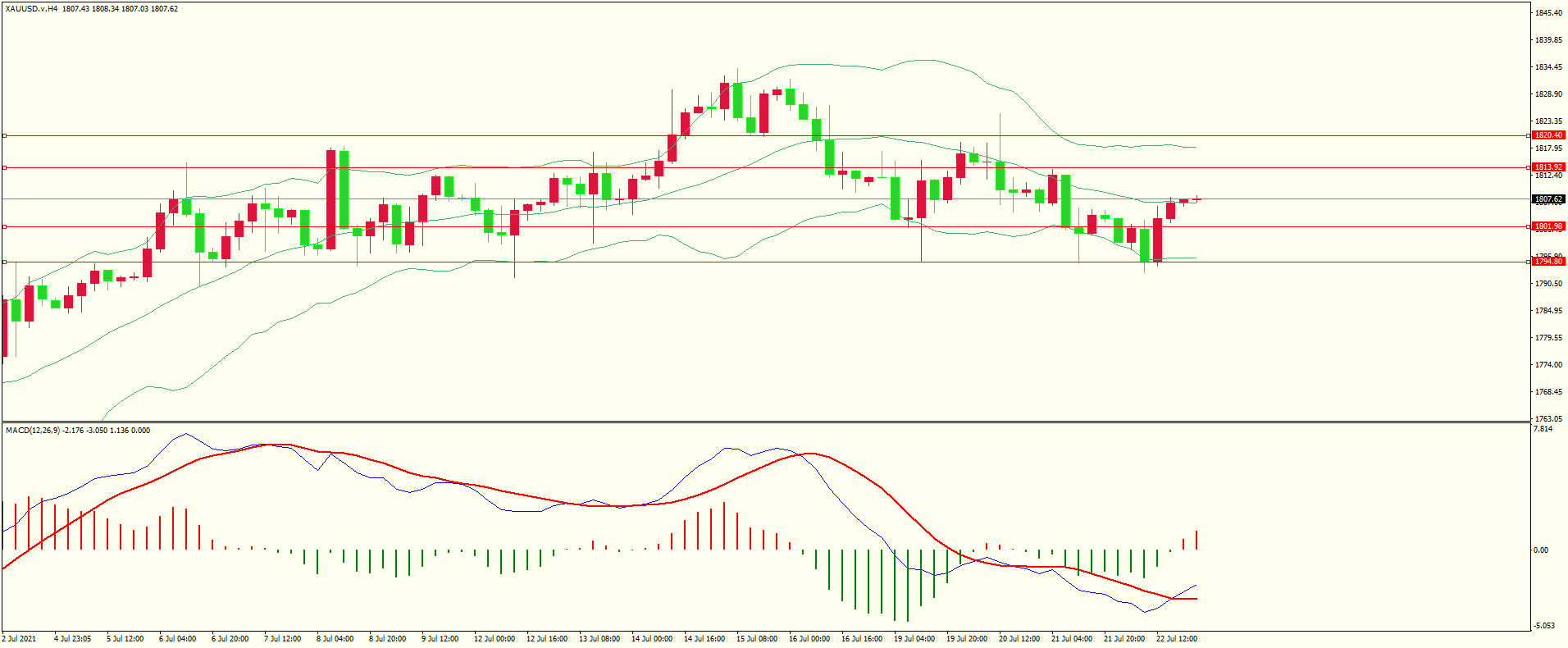Viewport: 1568px width, 648px height.
Task: Click the MACD 0.00 zero level label
Action: 1541,550
